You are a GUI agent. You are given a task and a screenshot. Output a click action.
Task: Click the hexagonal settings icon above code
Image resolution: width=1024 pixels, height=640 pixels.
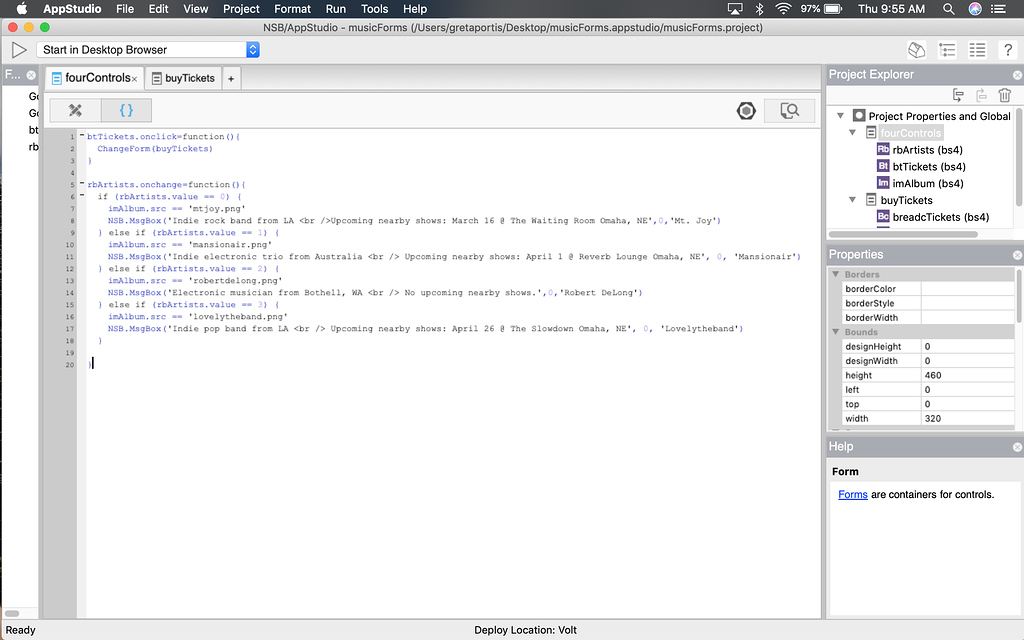(746, 110)
